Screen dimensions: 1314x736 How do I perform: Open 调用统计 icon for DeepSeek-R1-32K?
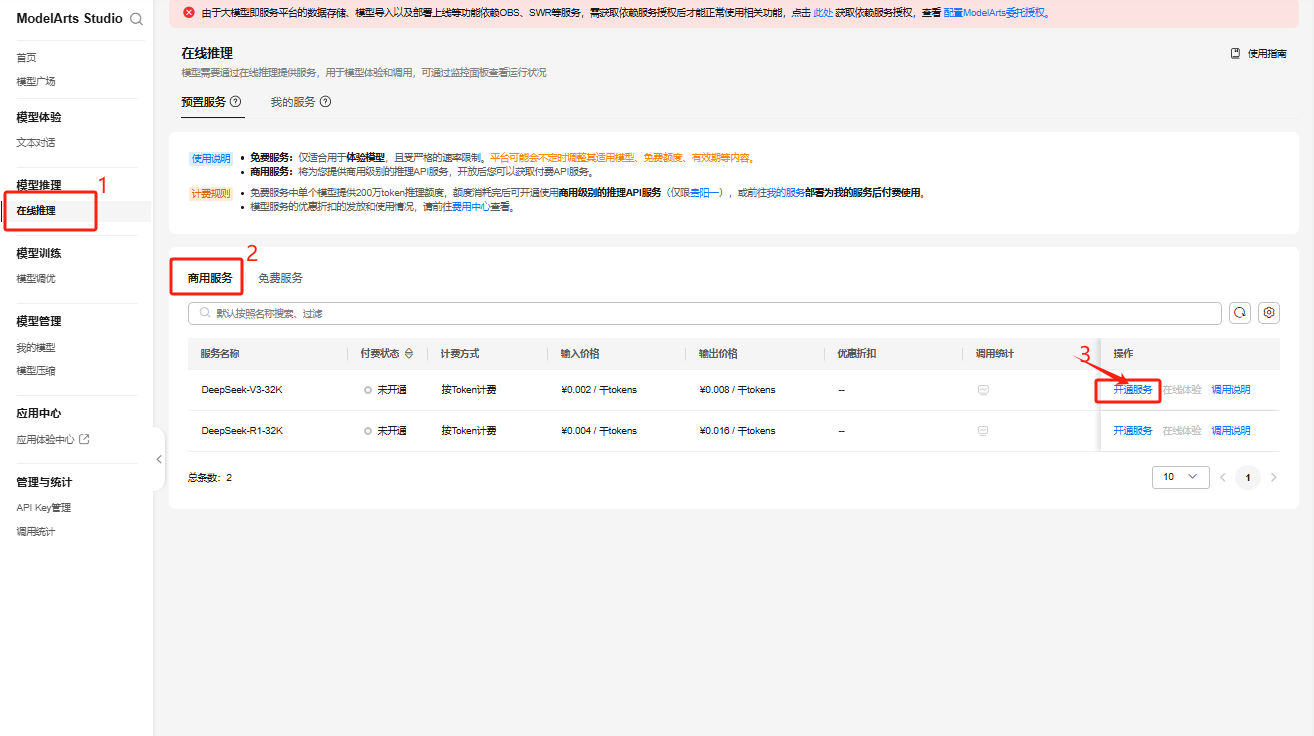pyautogui.click(x=982, y=431)
